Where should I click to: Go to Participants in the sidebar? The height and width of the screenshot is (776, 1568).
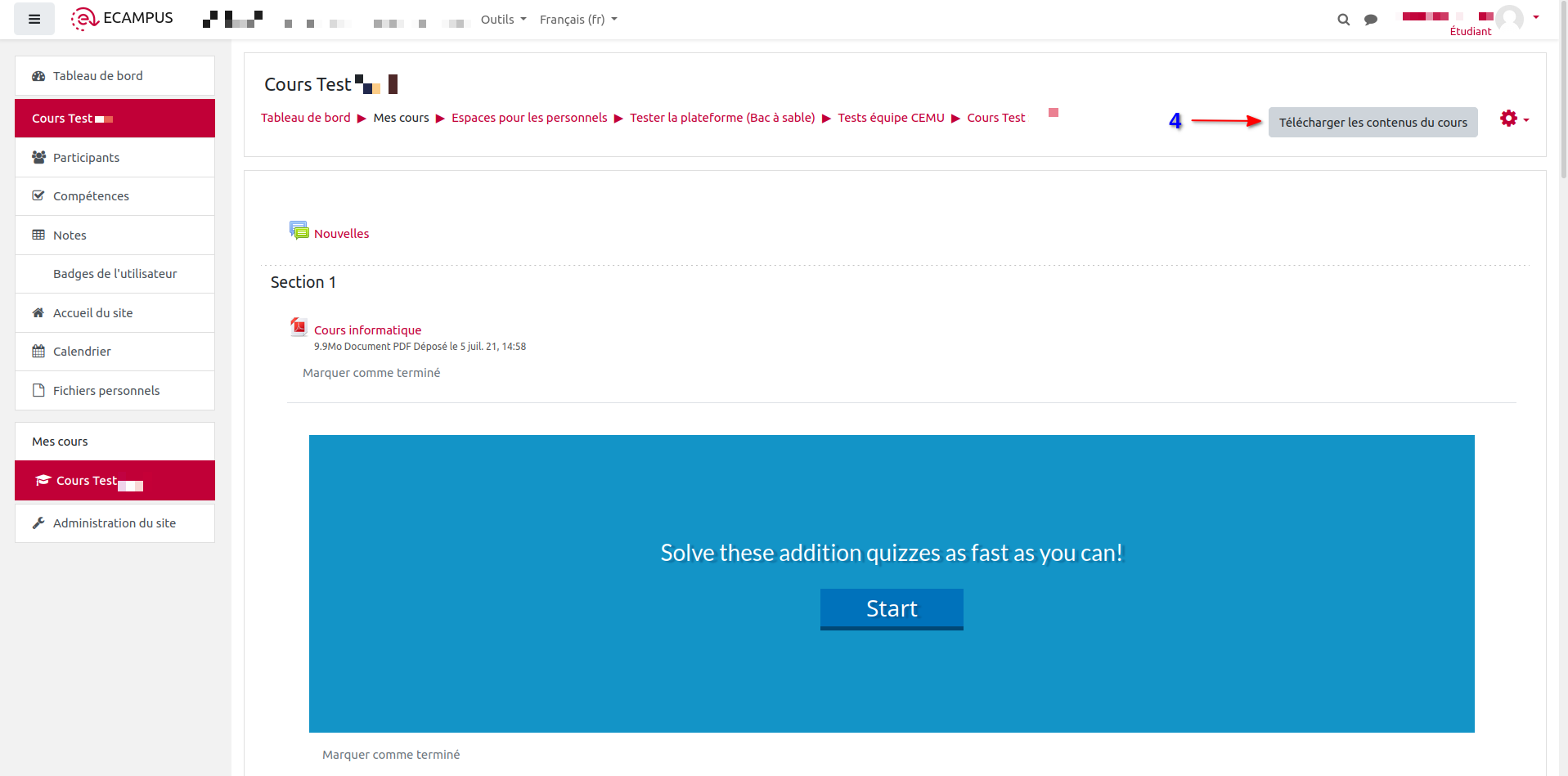point(86,158)
